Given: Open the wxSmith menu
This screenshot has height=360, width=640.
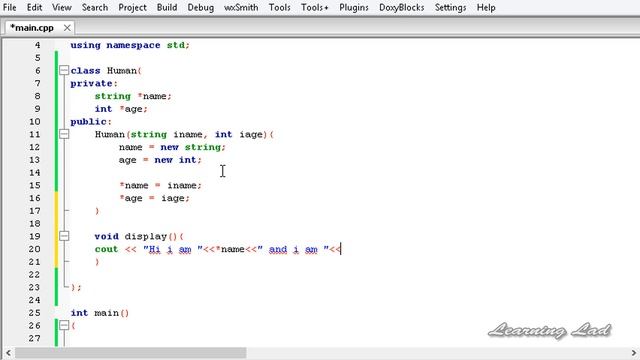Looking at the screenshot, I should (x=241, y=7).
